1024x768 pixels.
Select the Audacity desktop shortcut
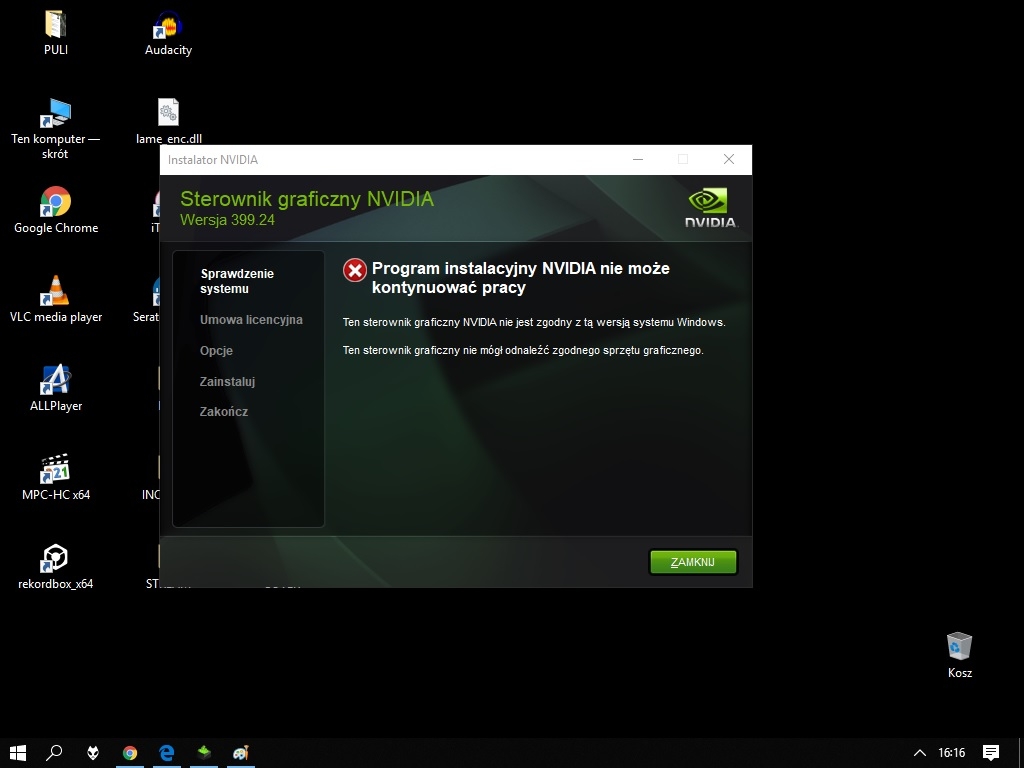coord(168,33)
